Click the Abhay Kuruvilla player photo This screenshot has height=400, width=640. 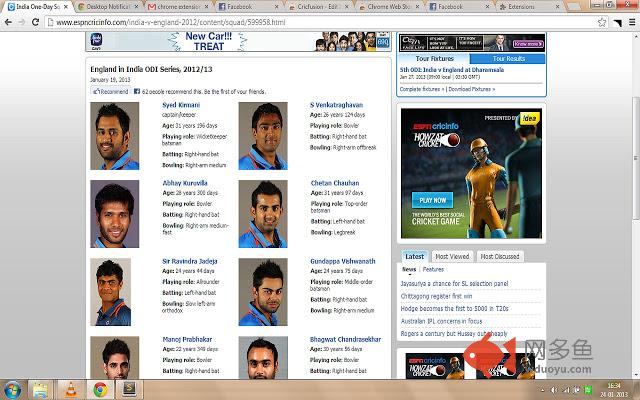tap(114, 214)
